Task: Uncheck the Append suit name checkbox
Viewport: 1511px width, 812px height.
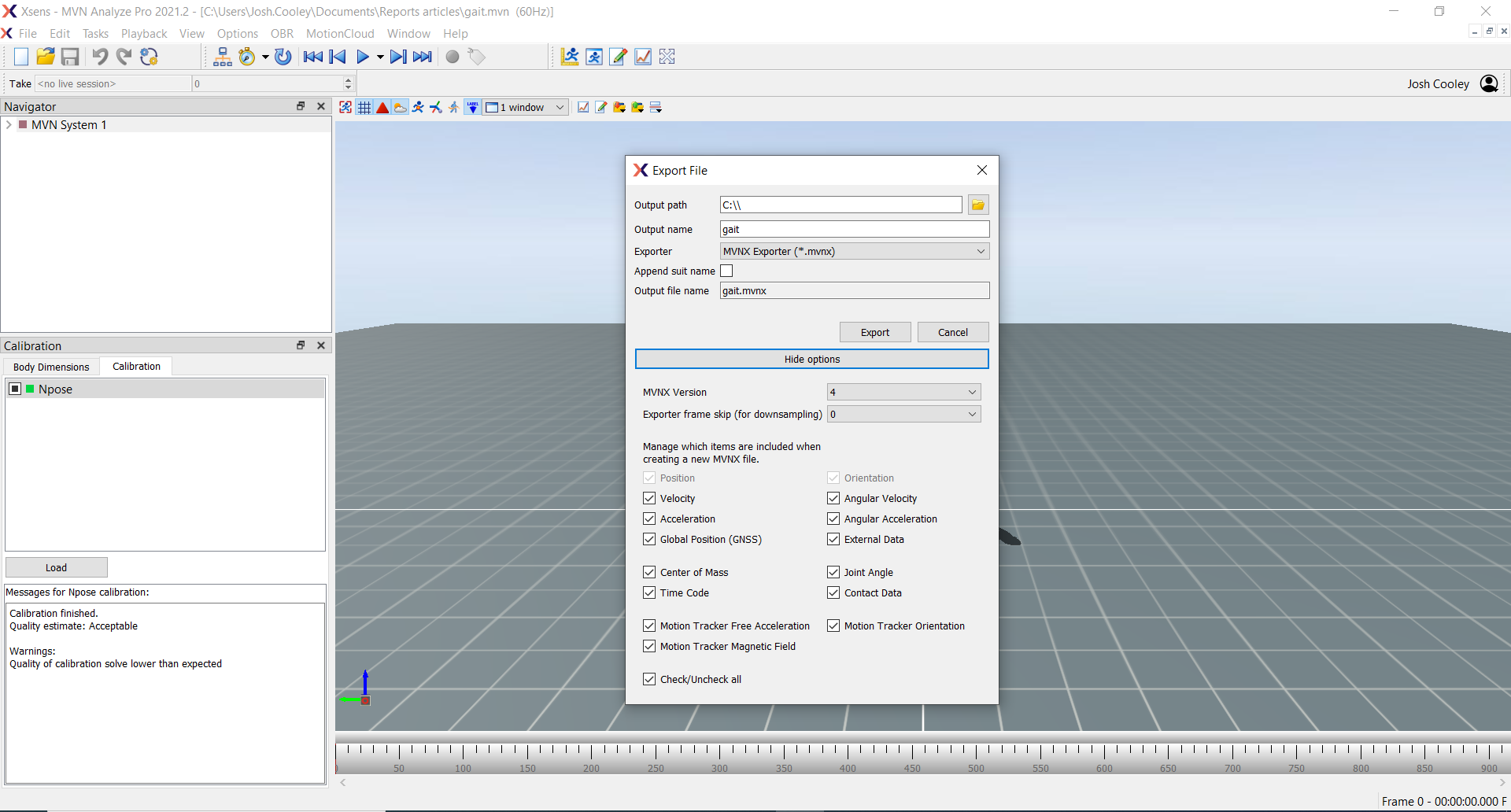Action: 726,271
